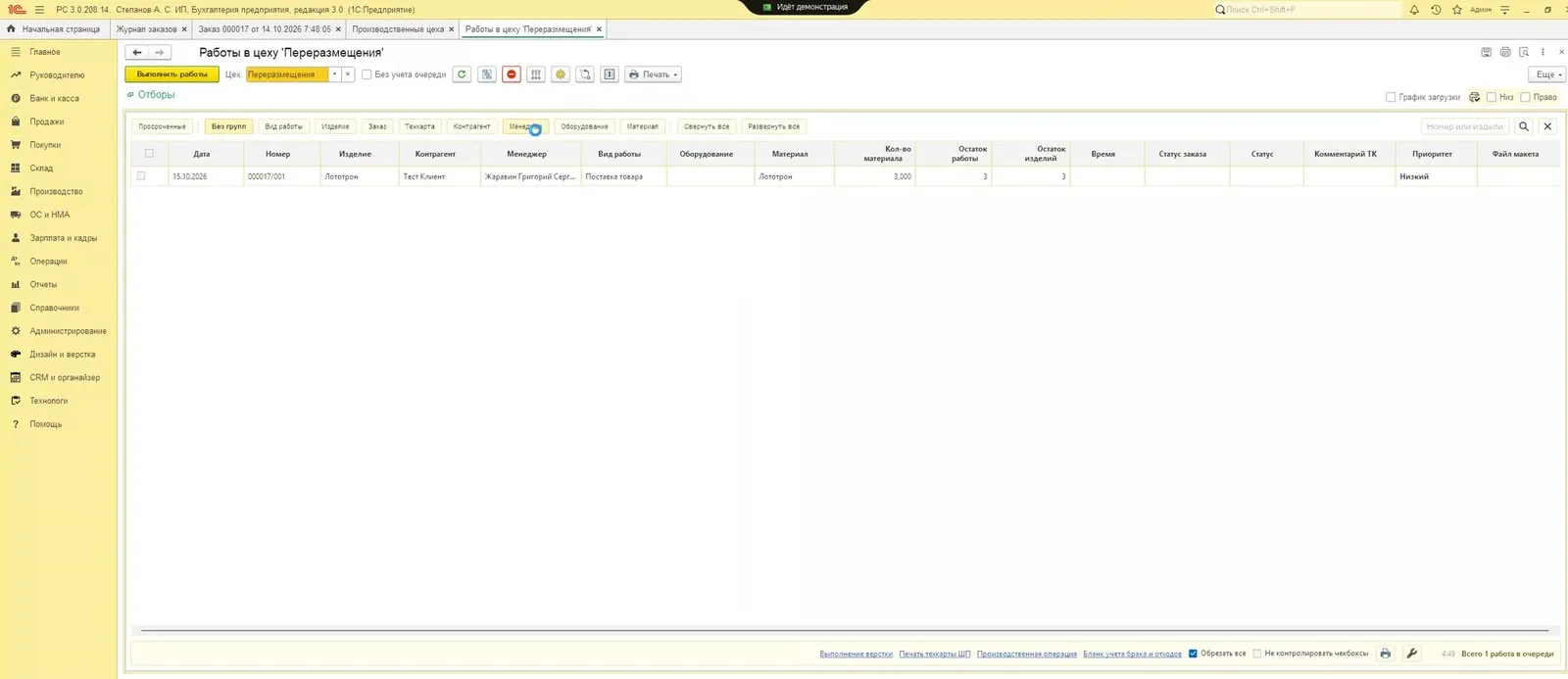Click the Номер или изделие search field
The width and height of the screenshot is (1568, 679).
[1465, 126]
